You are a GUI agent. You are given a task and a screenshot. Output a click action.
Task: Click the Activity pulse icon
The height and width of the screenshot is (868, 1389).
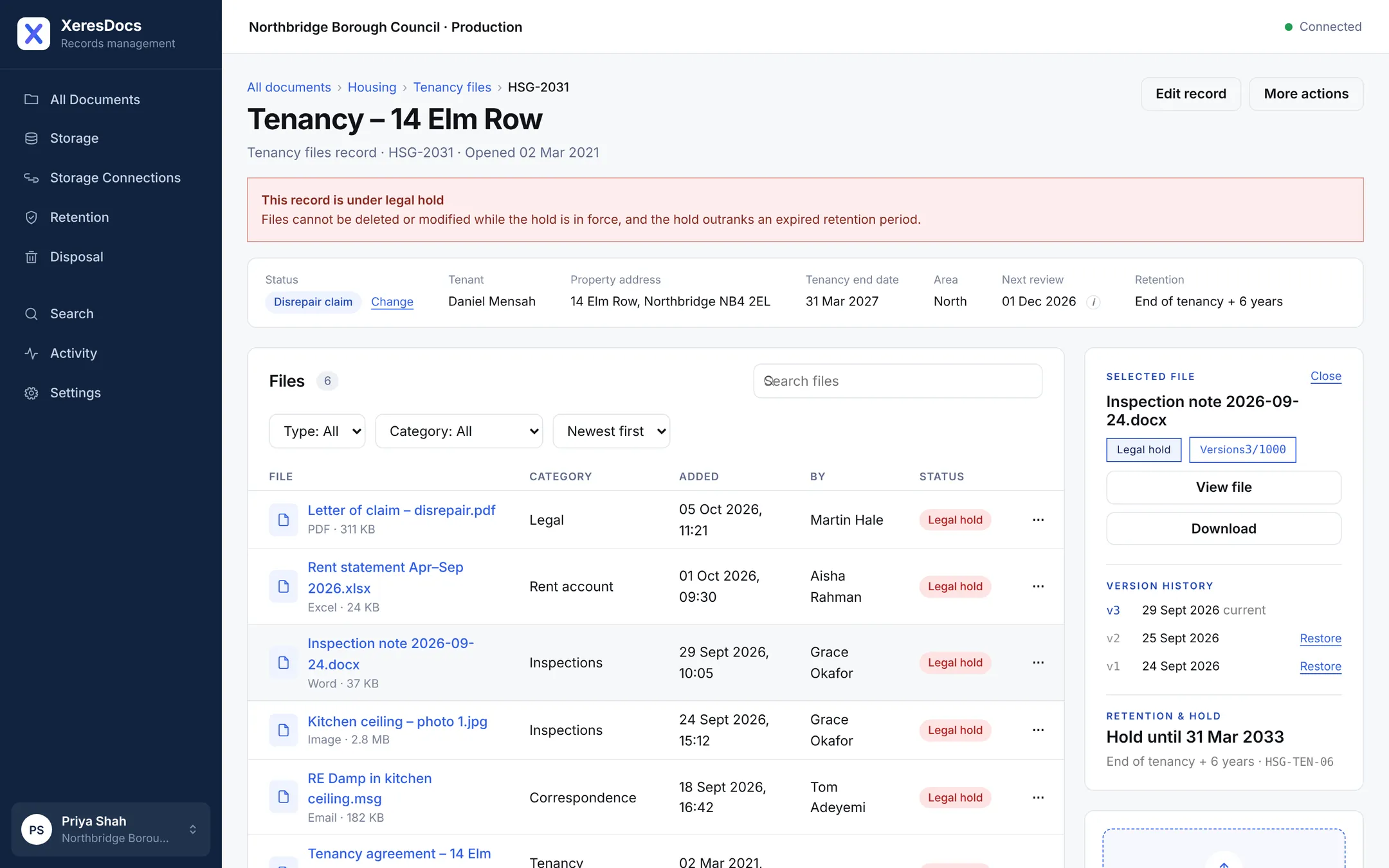31,353
